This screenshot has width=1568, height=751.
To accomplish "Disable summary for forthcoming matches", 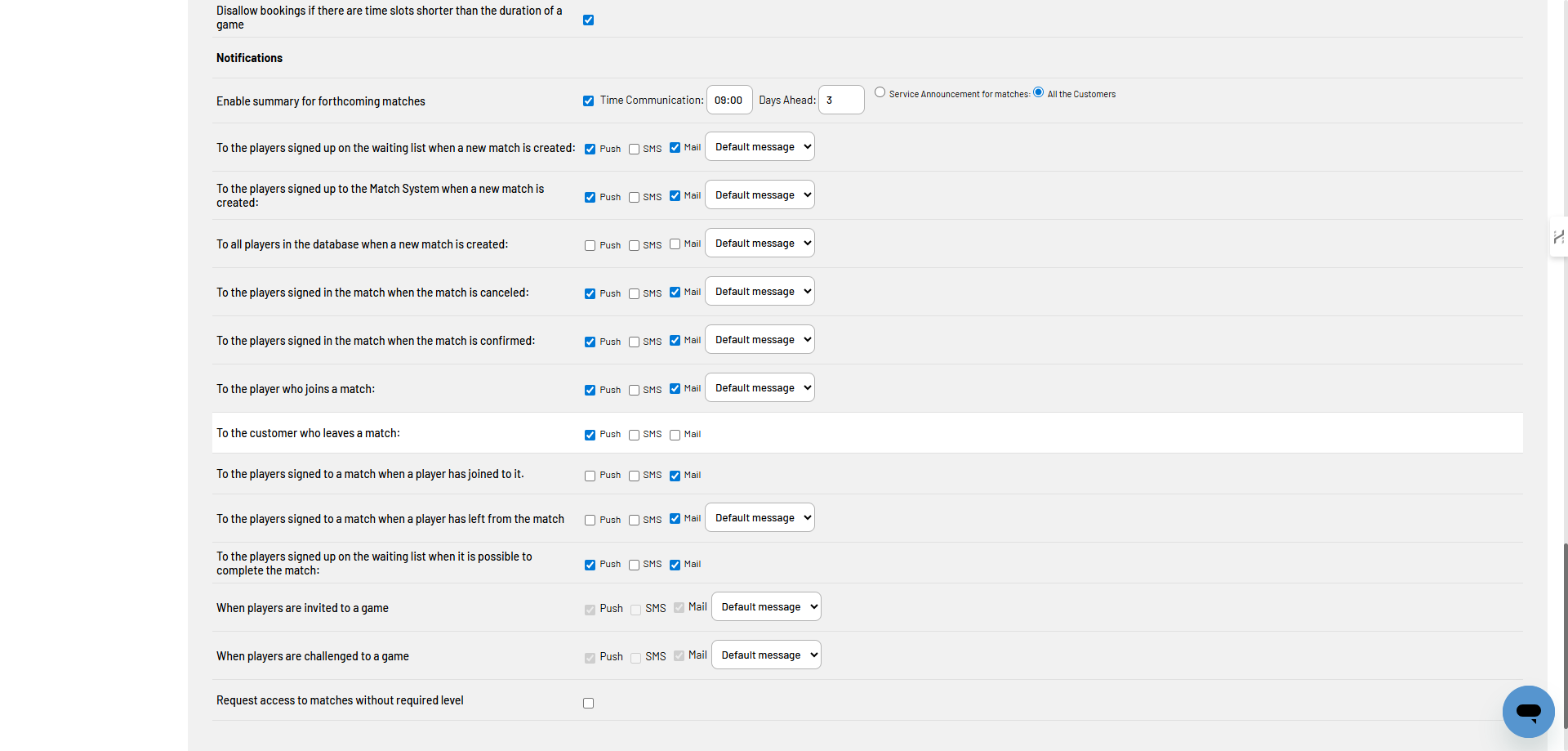I will [x=588, y=101].
